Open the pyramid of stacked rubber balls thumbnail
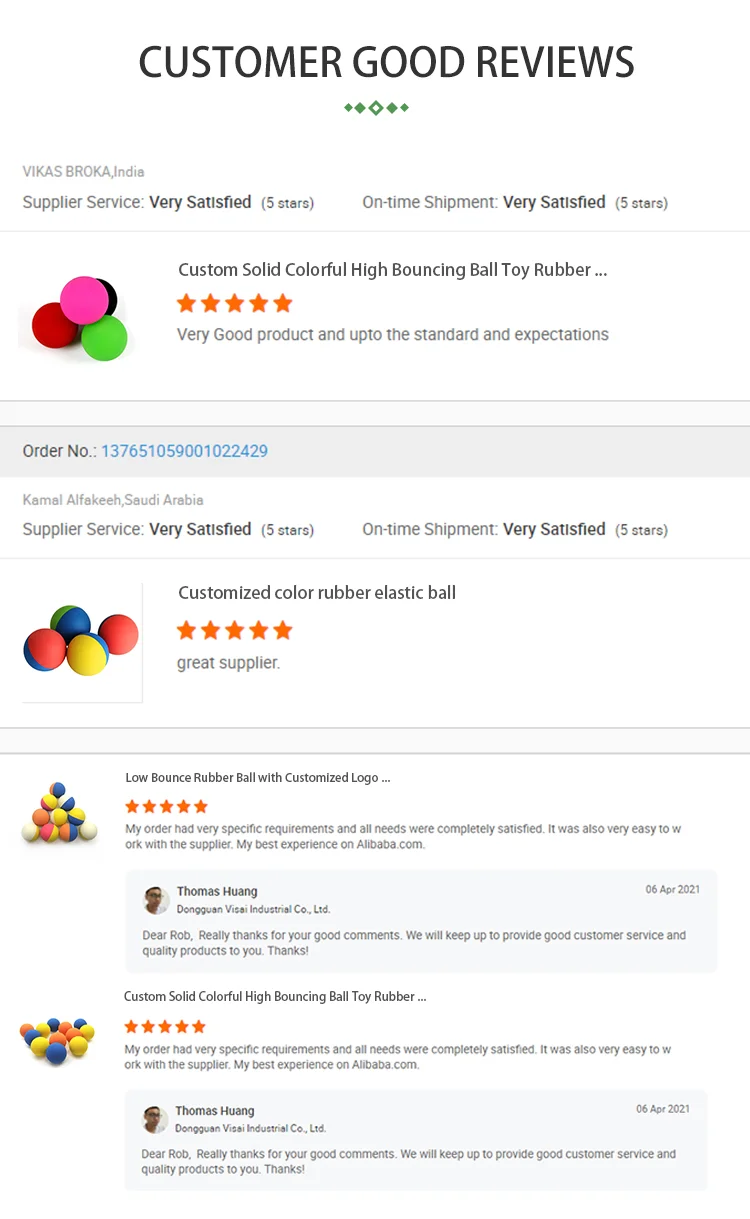This screenshot has height=1219, width=750. [x=60, y=814]
